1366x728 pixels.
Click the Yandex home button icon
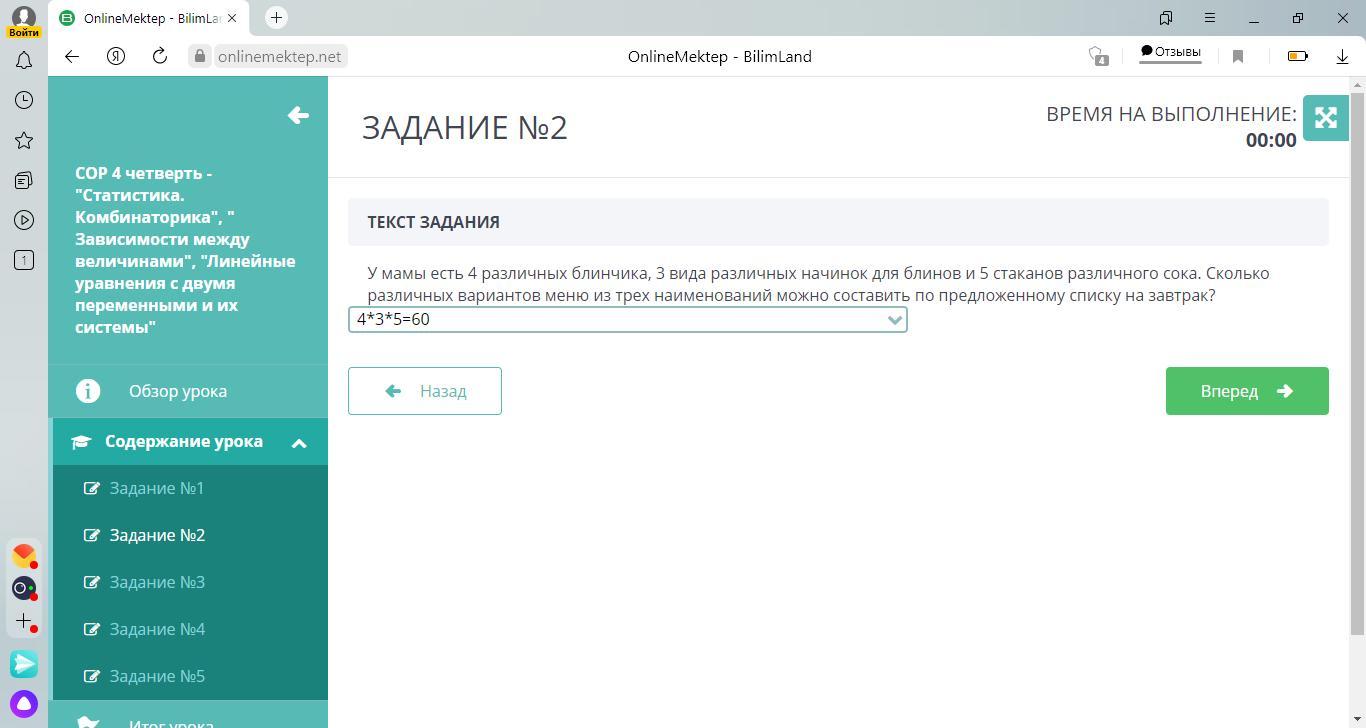point(116,57)
